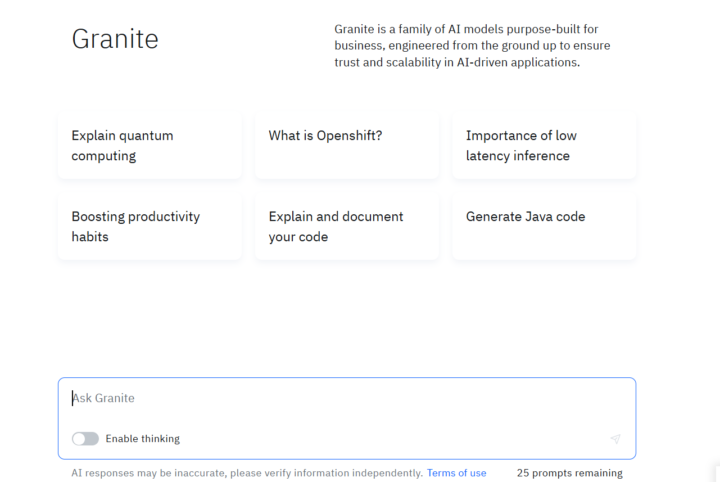The height and width of the screenshot is (482, 720).
Task: Click the send arrow icon
Action: pyautogui.click(x=615, y=439)
